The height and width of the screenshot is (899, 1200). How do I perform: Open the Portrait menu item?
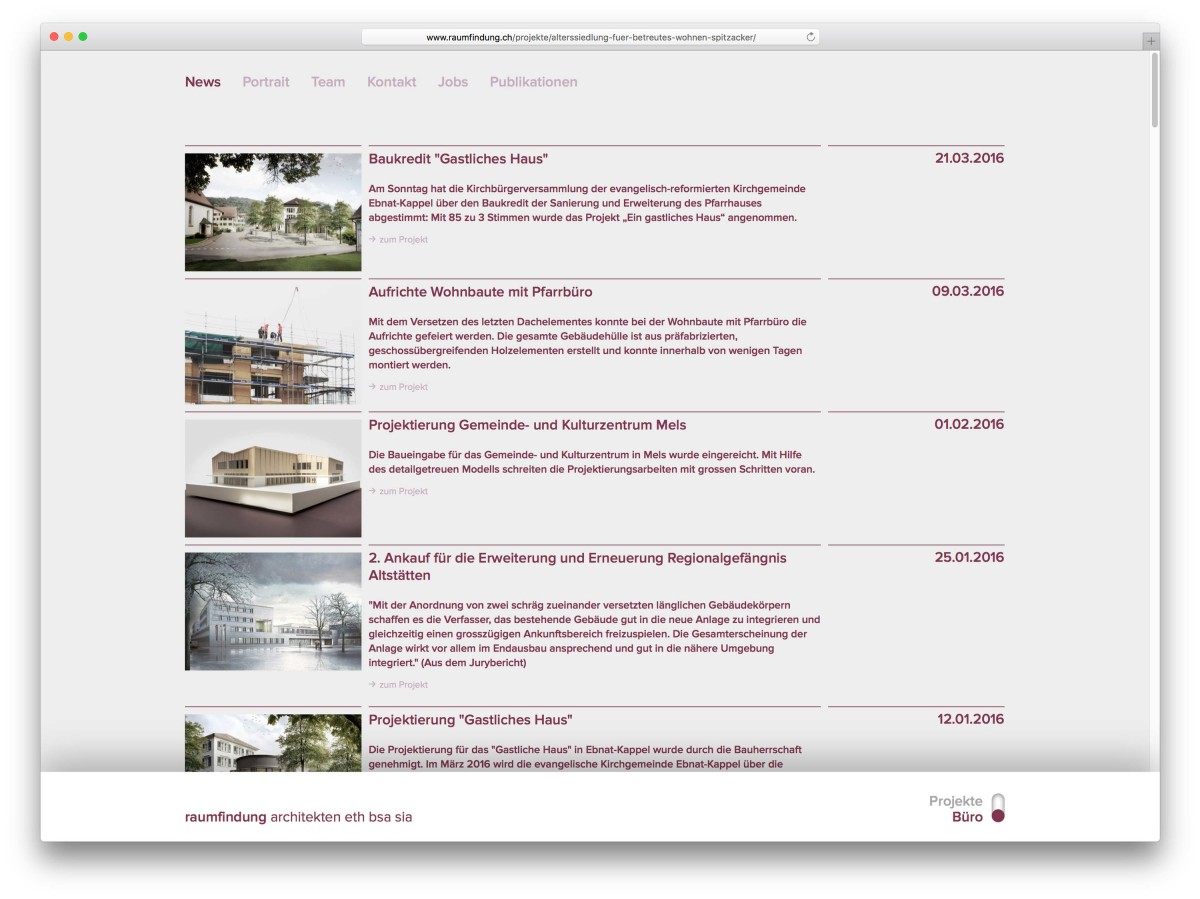coord(265,82)
